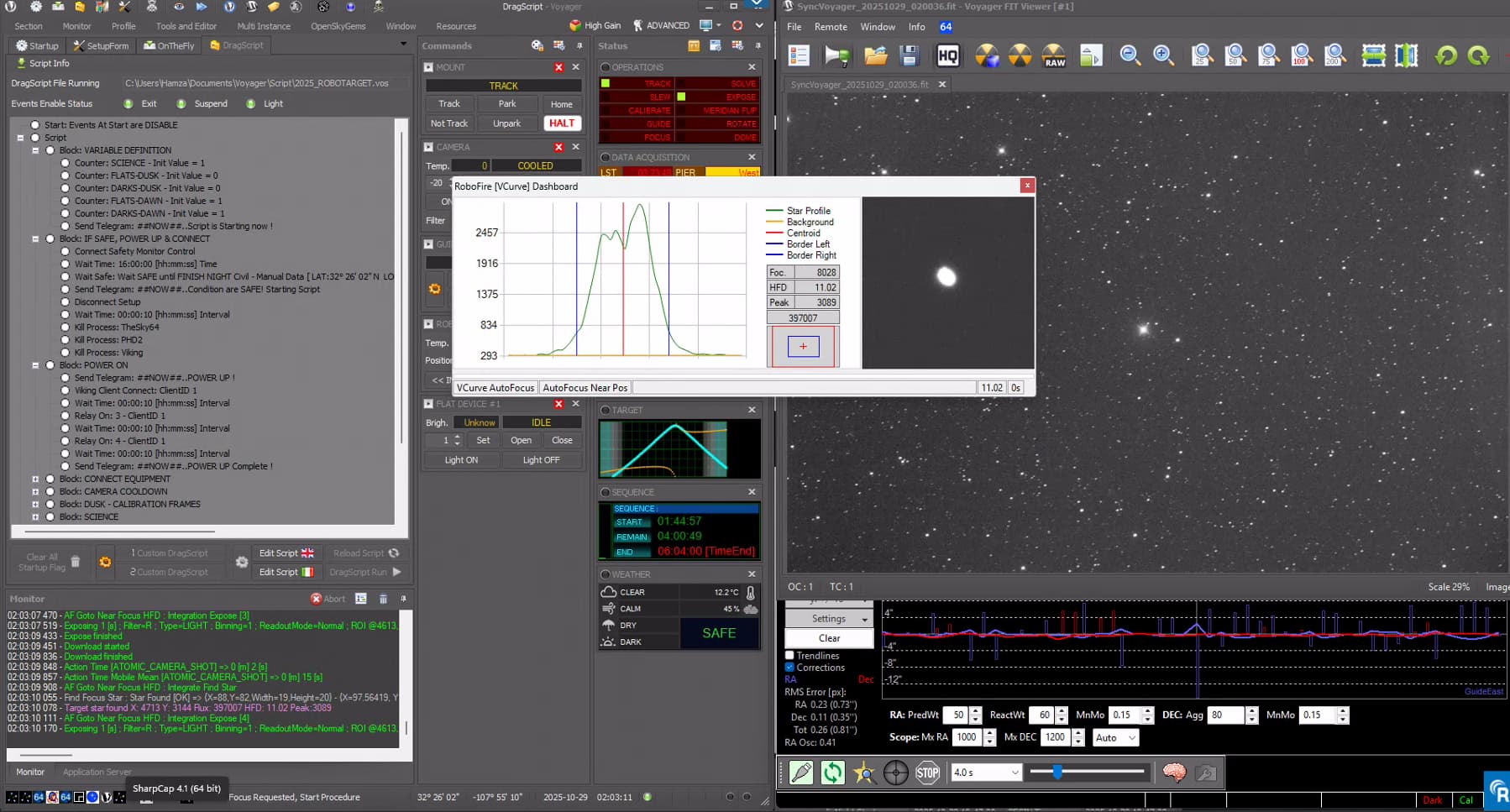The height and width of the screenshot is (812, 1510).
Task: Click the monitor log trash can icon
Action: [383, 599]
